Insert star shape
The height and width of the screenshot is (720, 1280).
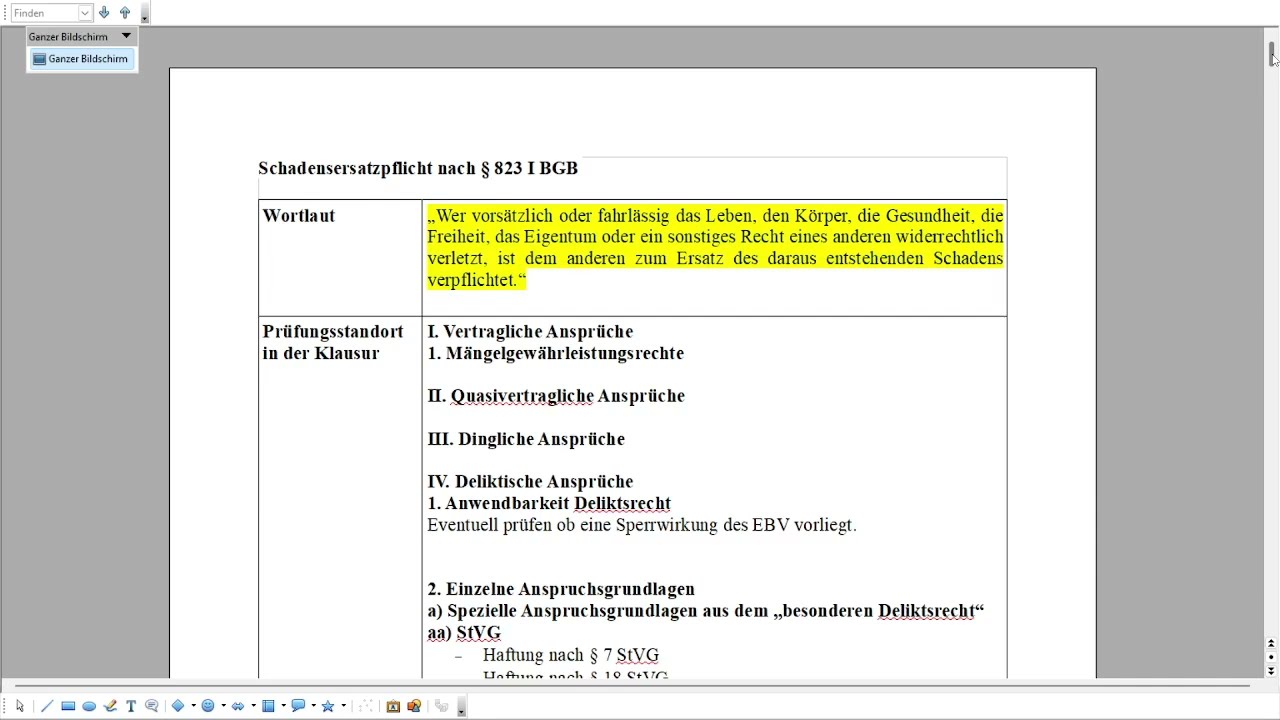[x=328, y=706]
